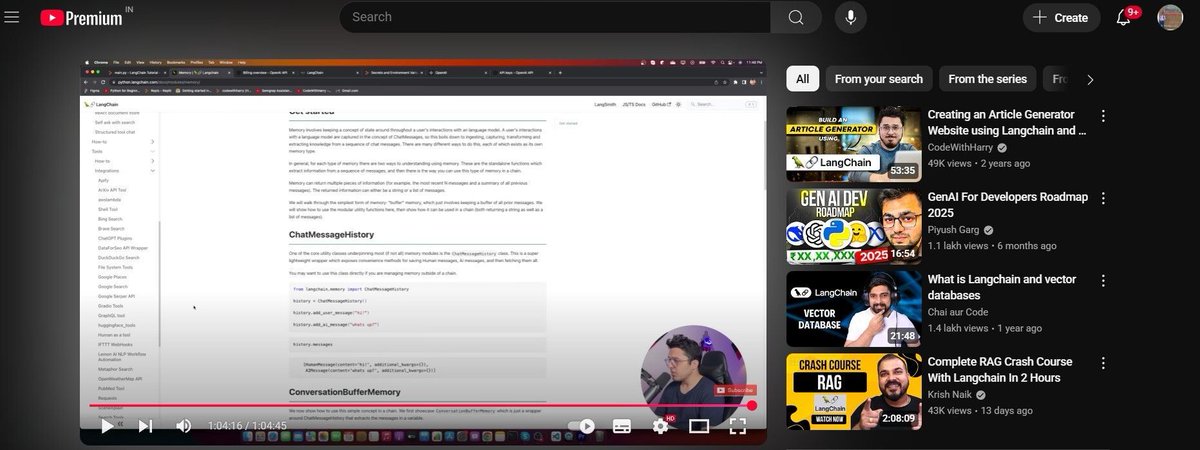1200x450 pixels.
Task: Start voice search with microphone icon
Action: pyautogui.click(x=852, y=17)
